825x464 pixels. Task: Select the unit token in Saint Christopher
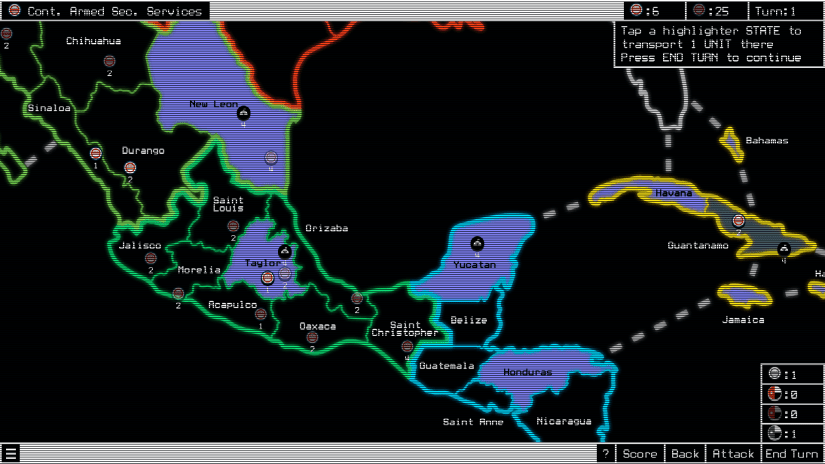(407, 346)
